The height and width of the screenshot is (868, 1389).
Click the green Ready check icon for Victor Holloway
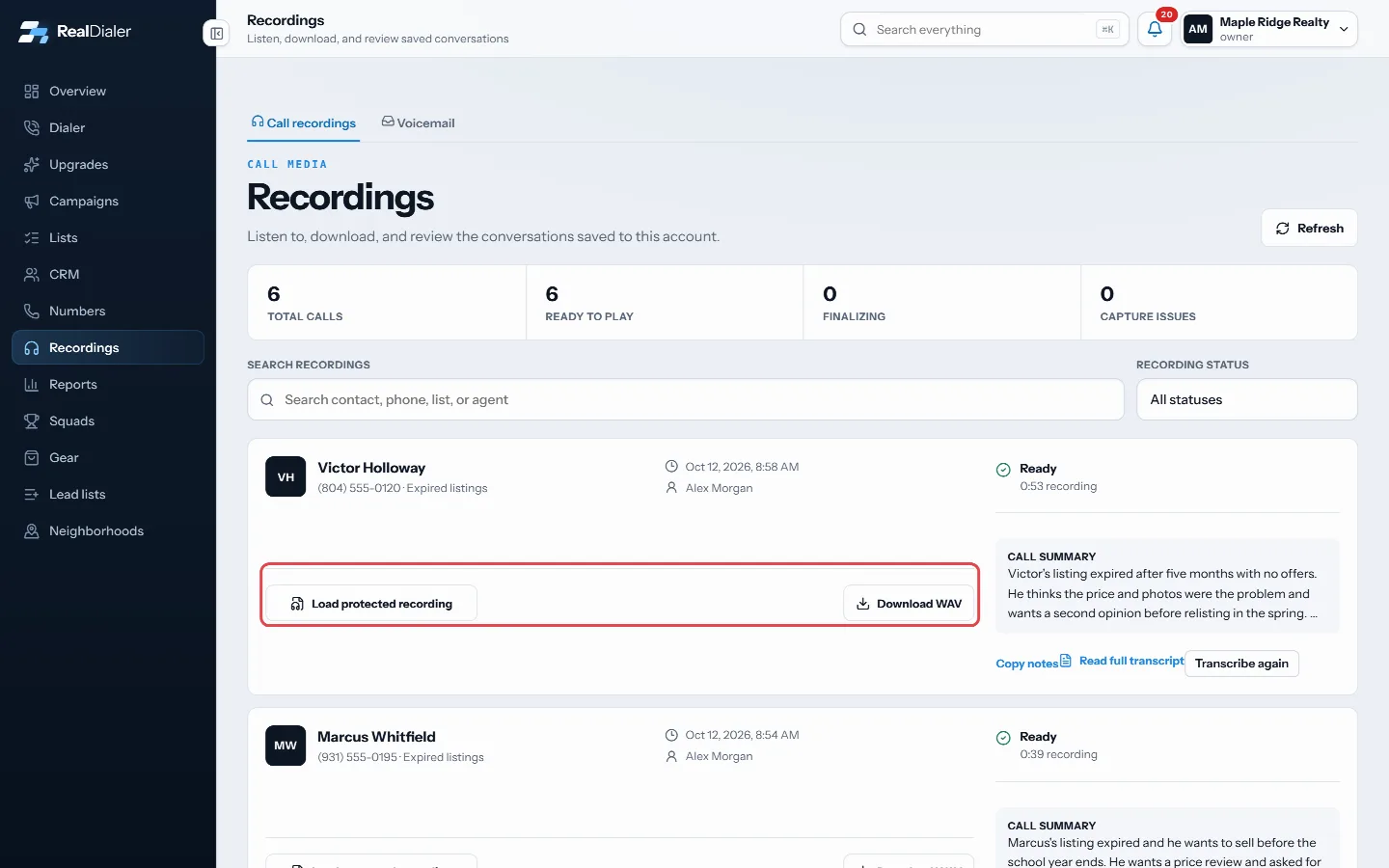[1003, 470]
